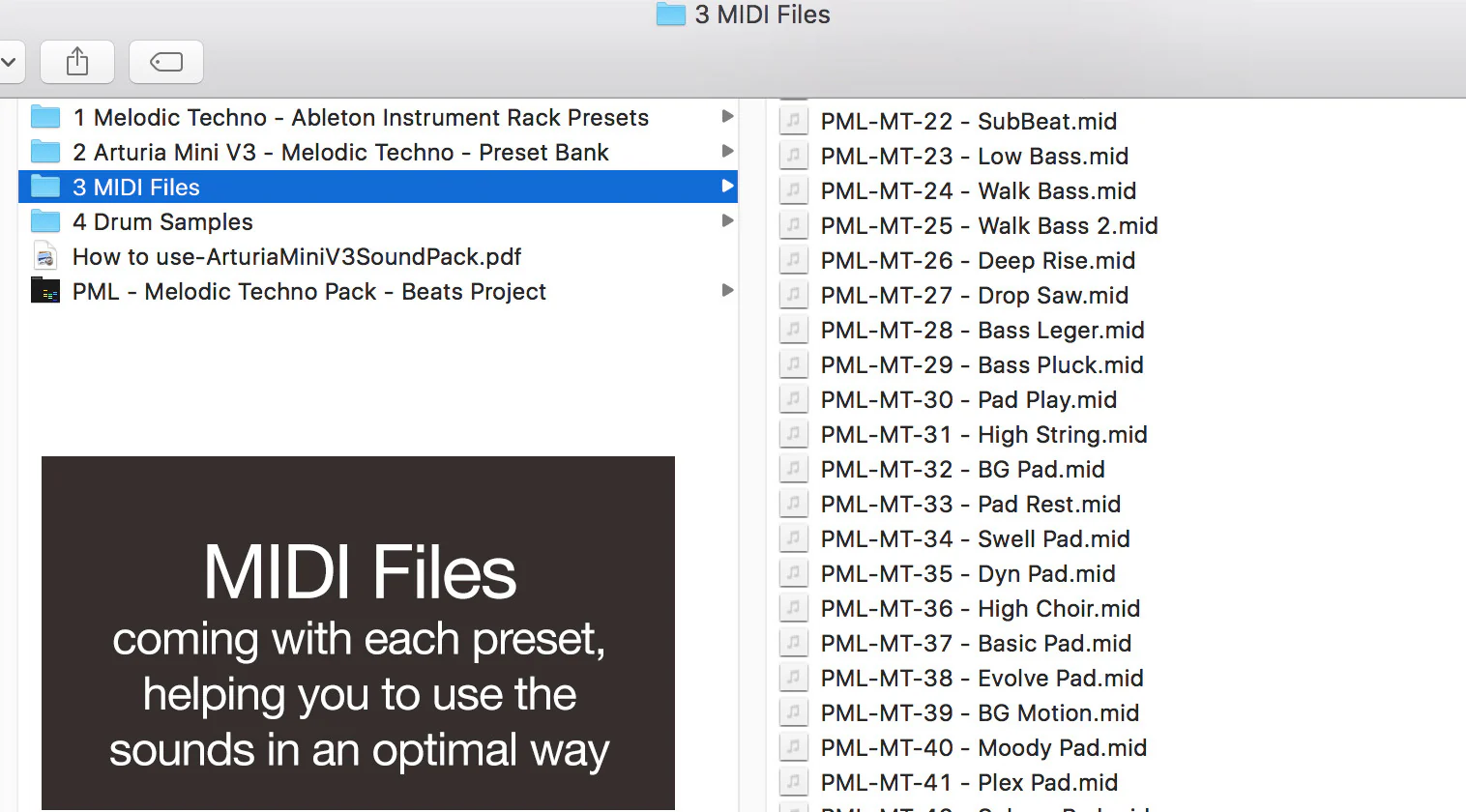Select PML-MT-40 - Moody Pad.mid
1466x812 pixels.
pyautogui.click(x=983, y=748)
